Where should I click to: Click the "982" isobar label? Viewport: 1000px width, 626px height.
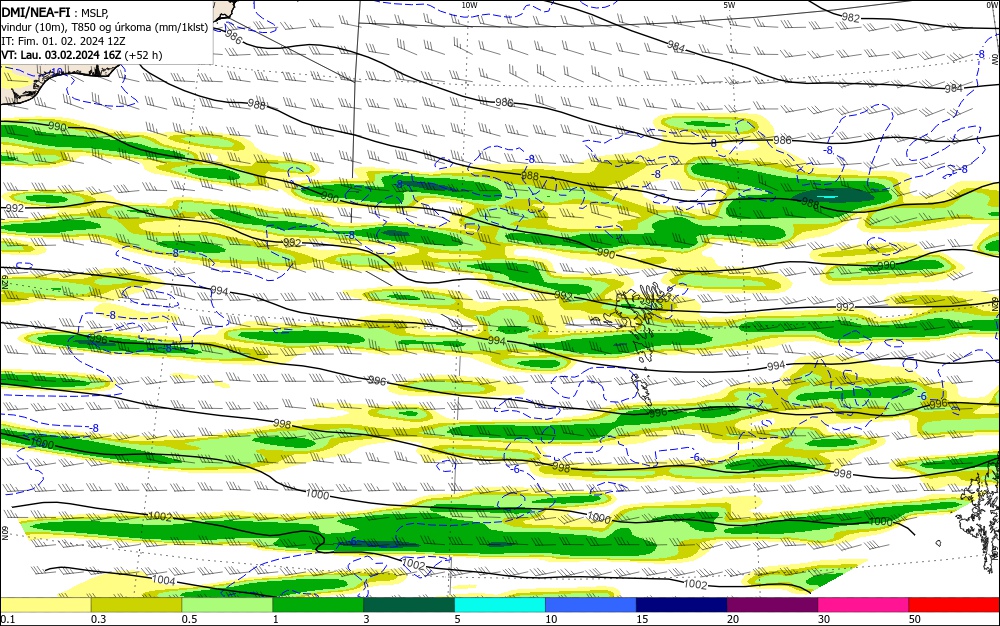coord(851,18)
